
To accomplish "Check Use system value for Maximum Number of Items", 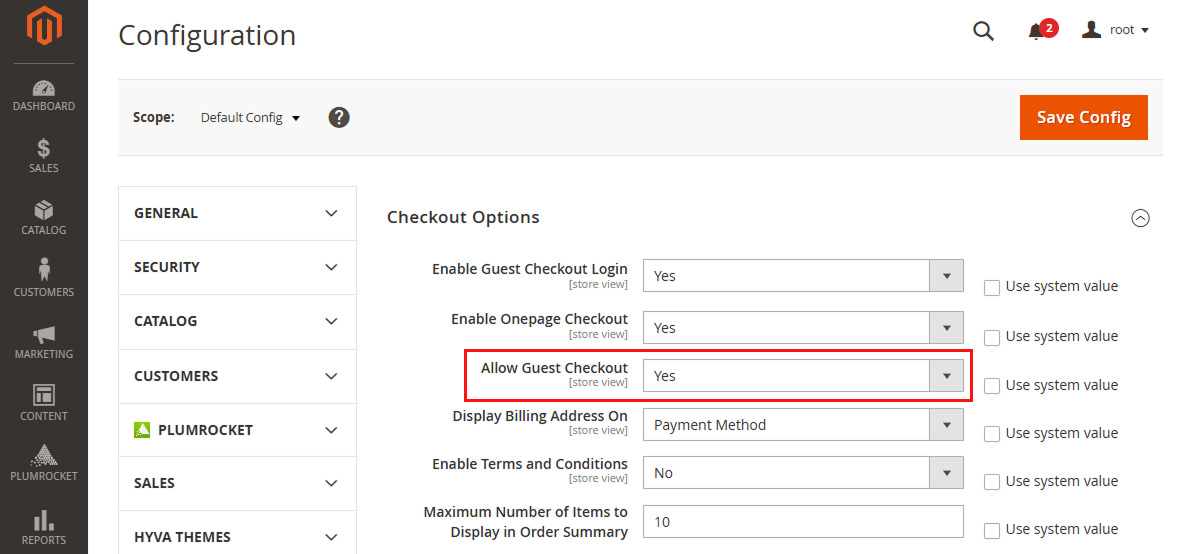I will 991,530.
